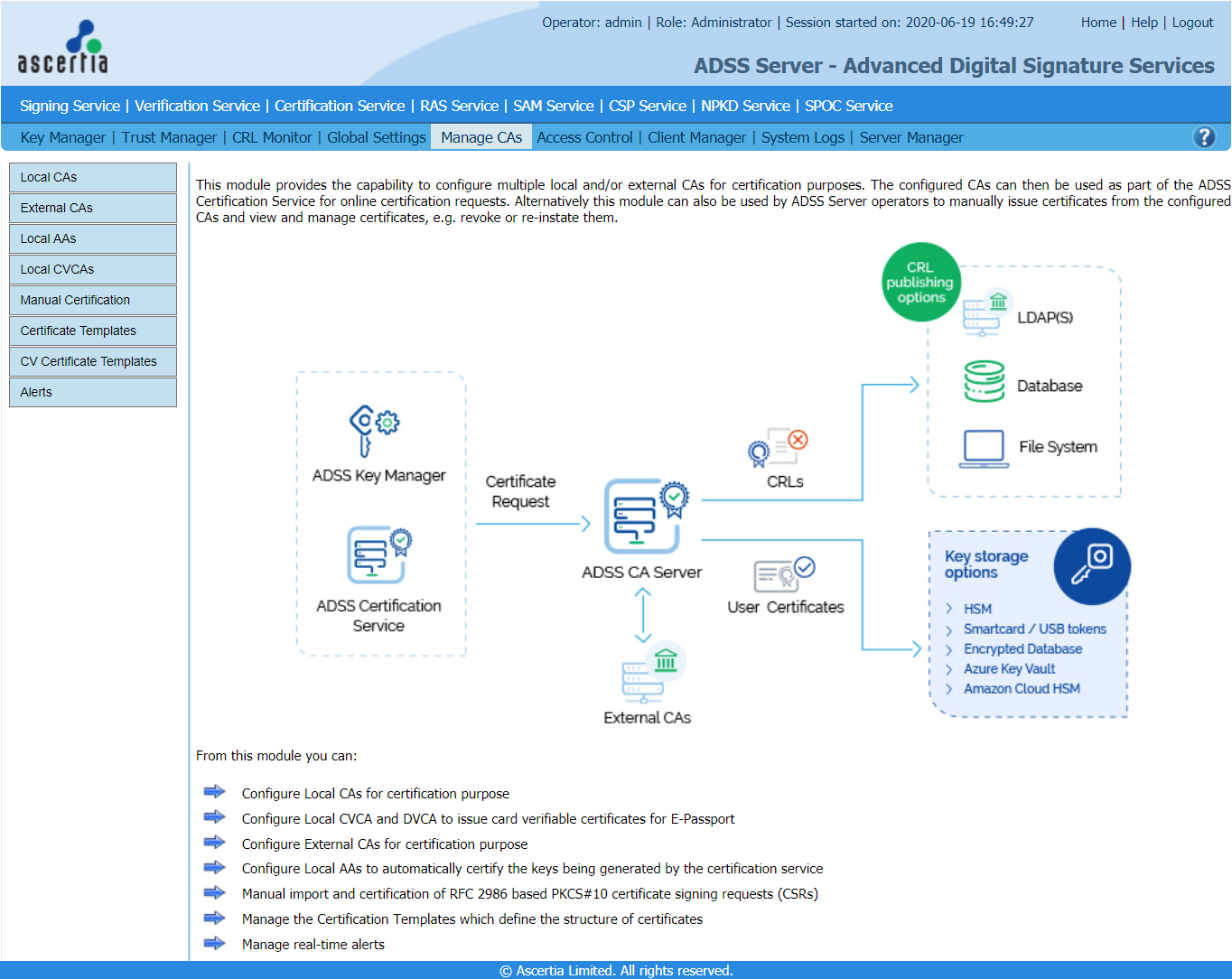This screenshot has height=979, width=1232.
Task: Click the Logout link
Action: coord(1192,23)
